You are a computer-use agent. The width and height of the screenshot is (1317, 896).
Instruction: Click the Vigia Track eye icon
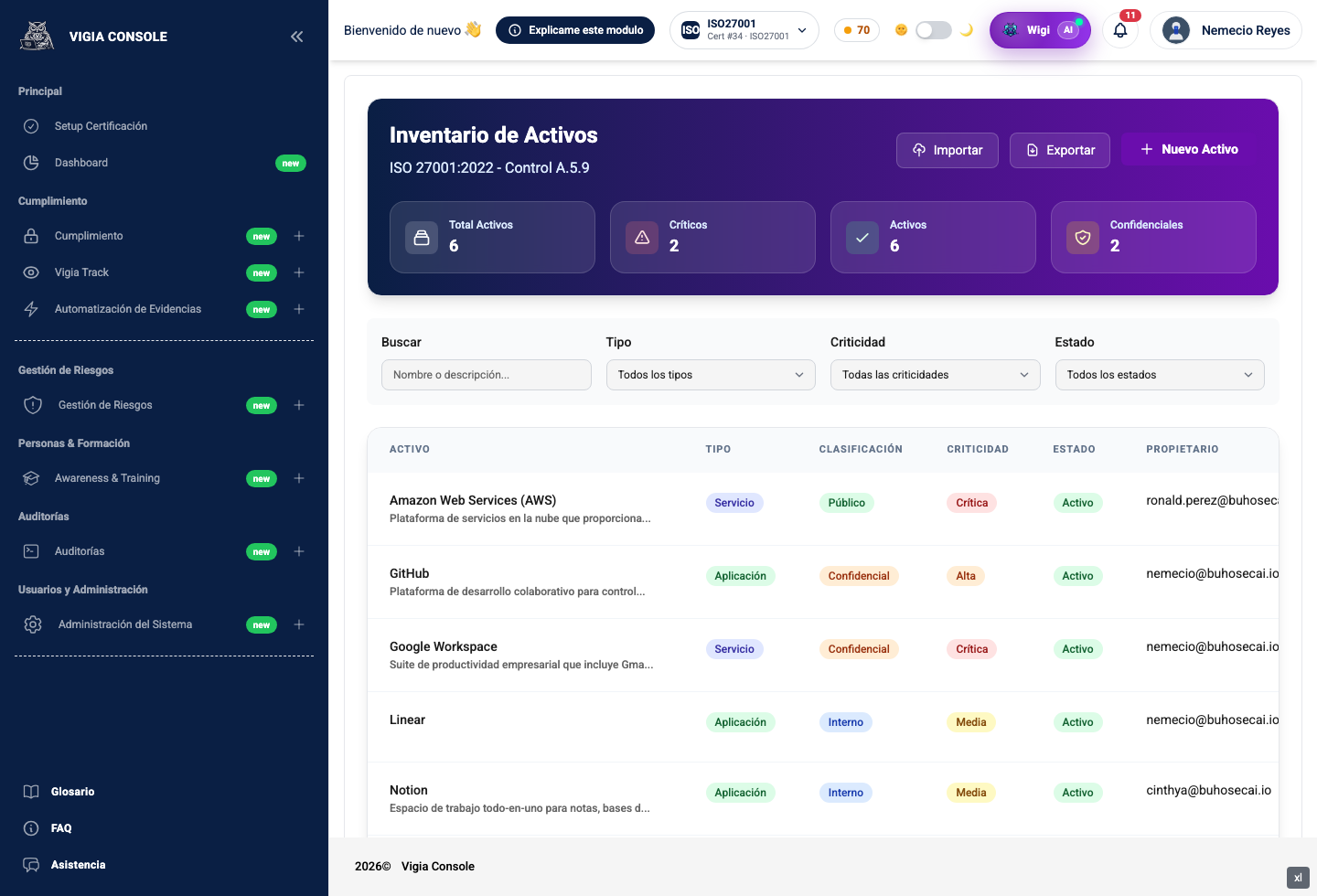click(31, 272)
